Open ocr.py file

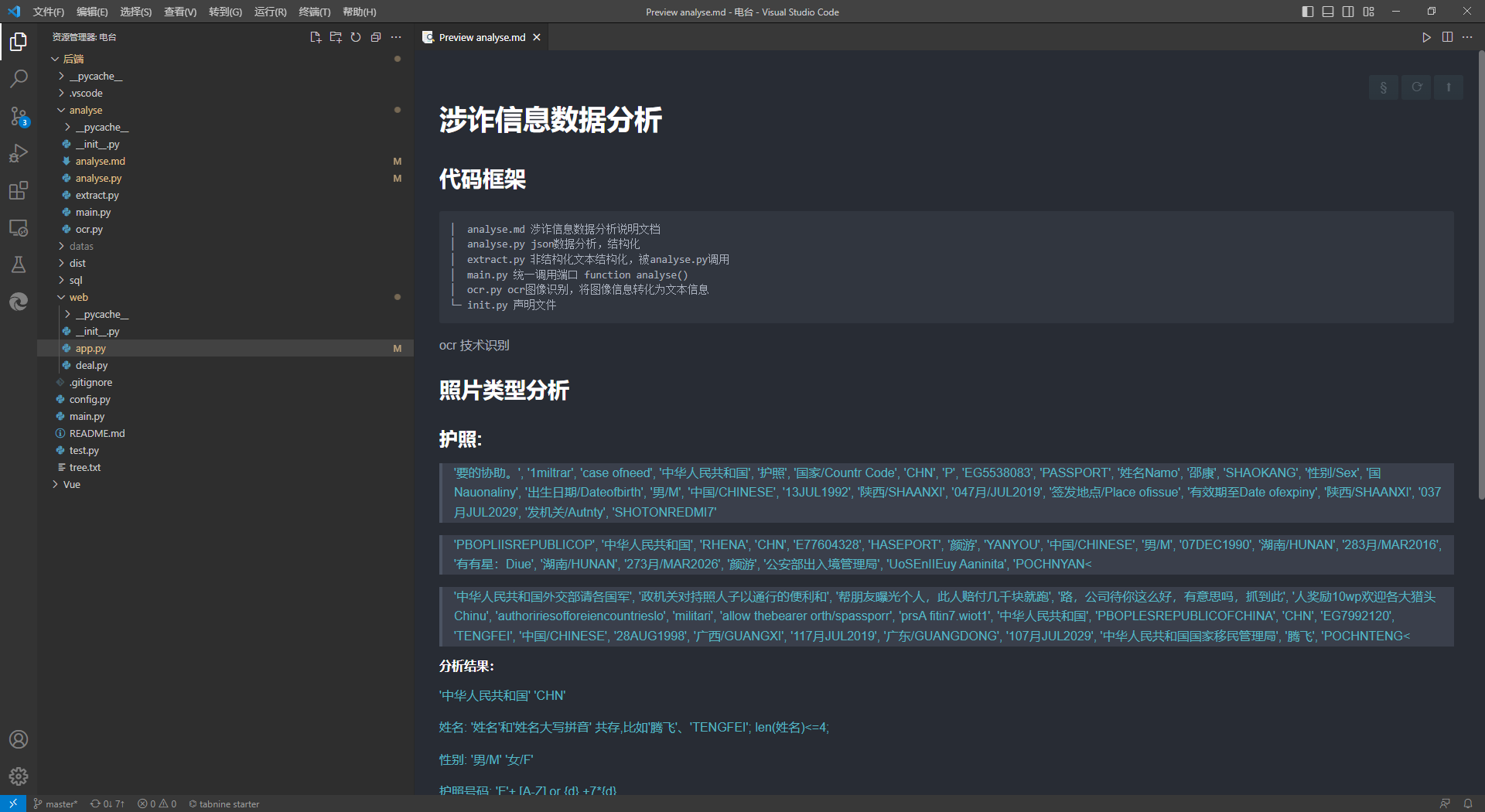click(225, 229)
